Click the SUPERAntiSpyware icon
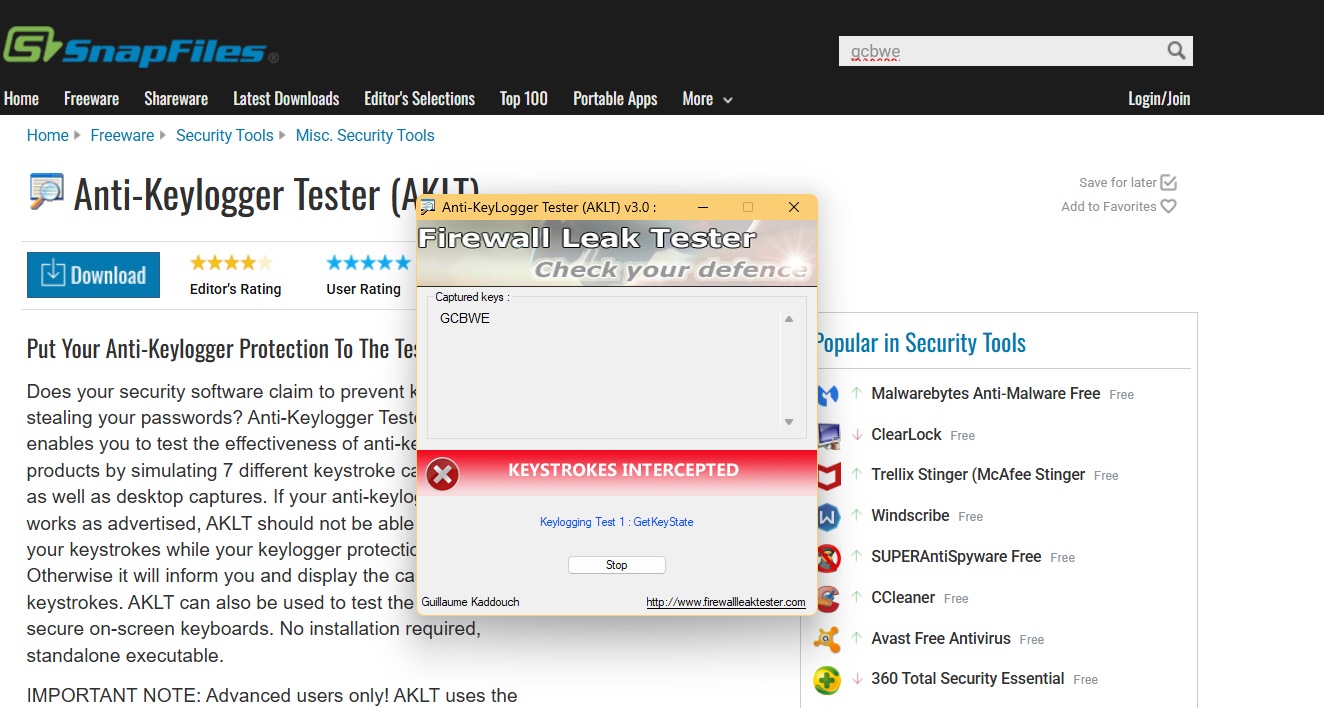Image resolution: width=1324 pixels, height=708 pixels. point(828,557)
